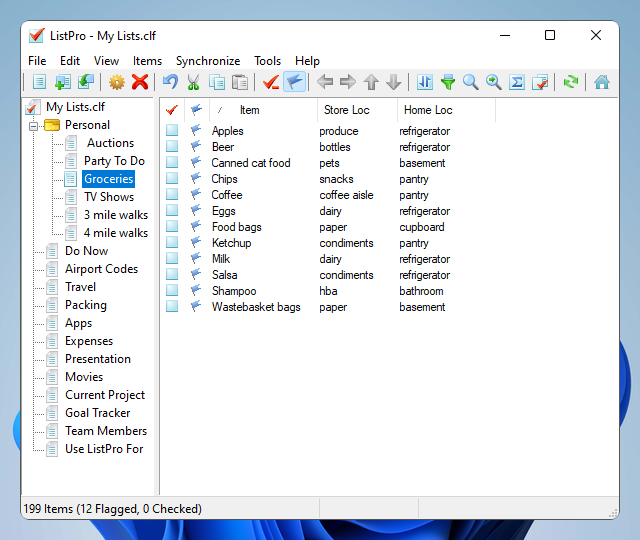Viewport: 640px width, 540px height.
Task: Select the Airport Codes list
Action: point(102,269)
